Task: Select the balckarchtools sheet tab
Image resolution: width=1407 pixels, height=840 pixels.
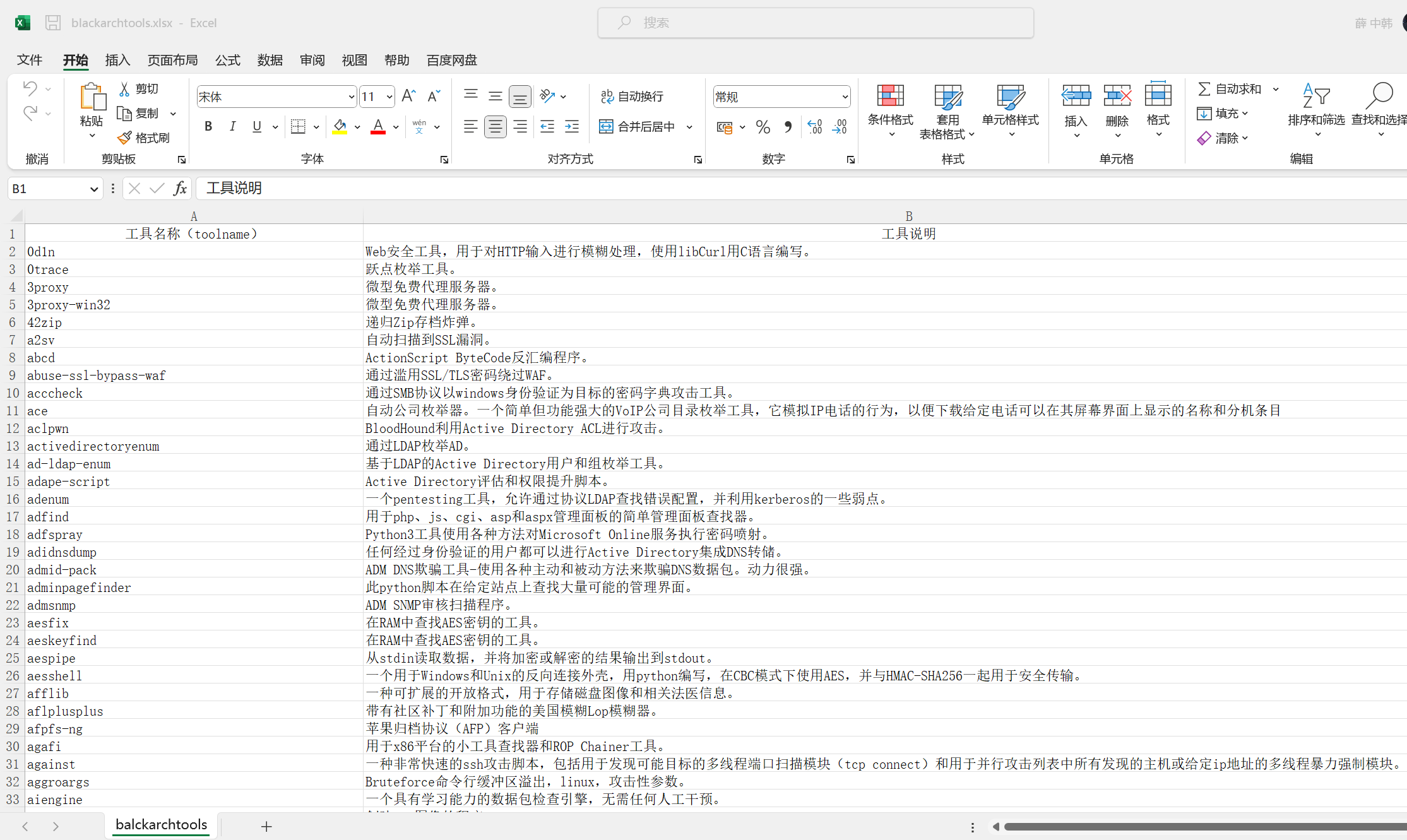Action: coord(162,825)
